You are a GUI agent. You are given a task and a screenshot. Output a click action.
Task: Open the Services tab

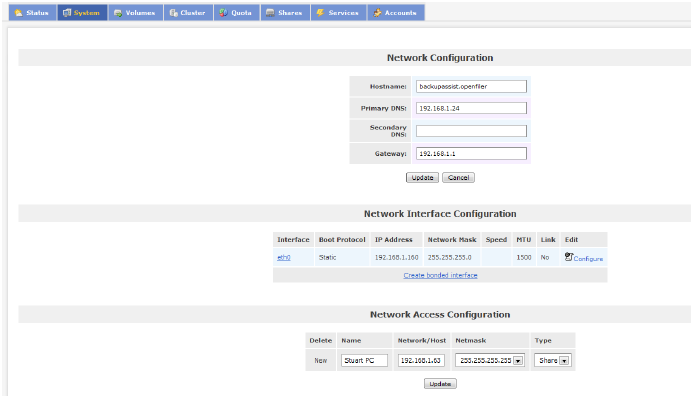click(x=339, y=12)
